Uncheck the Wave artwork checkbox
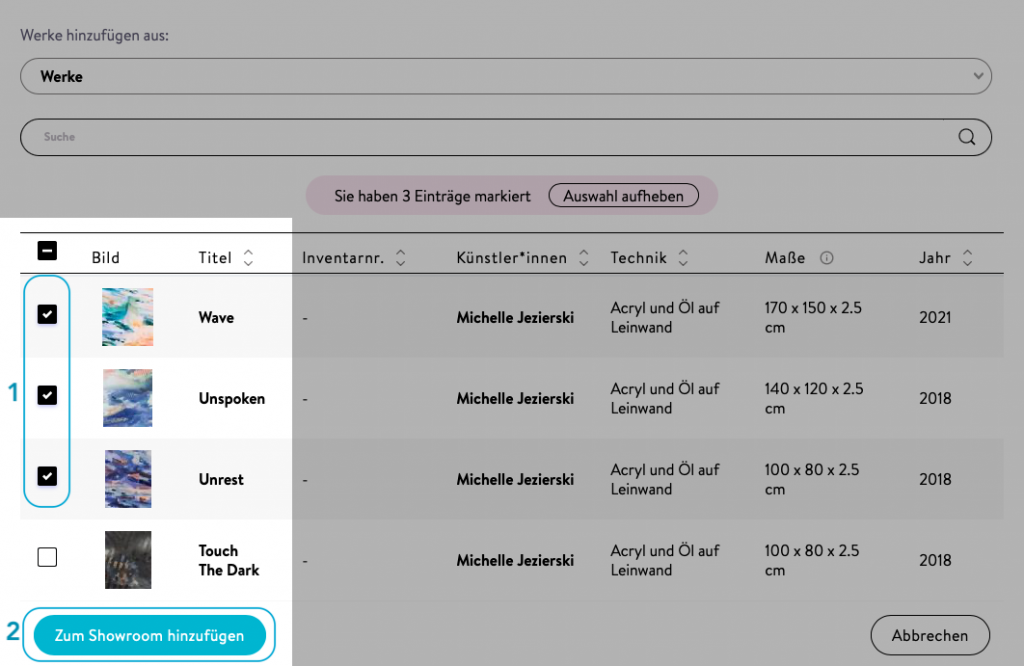This screenshot has height=666, width=1024. (47, 315)
